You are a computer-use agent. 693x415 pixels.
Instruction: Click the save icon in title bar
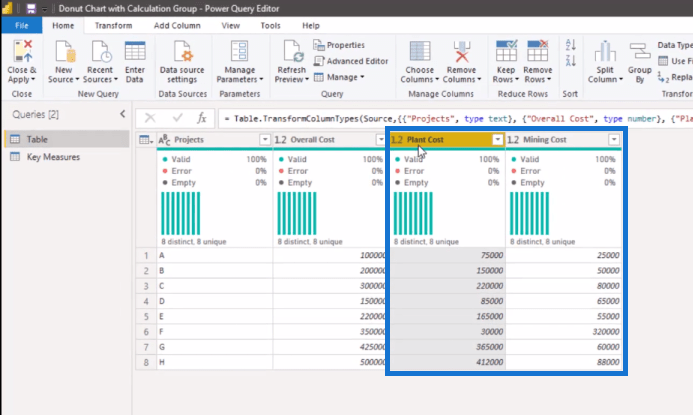(x=31, y=8)
